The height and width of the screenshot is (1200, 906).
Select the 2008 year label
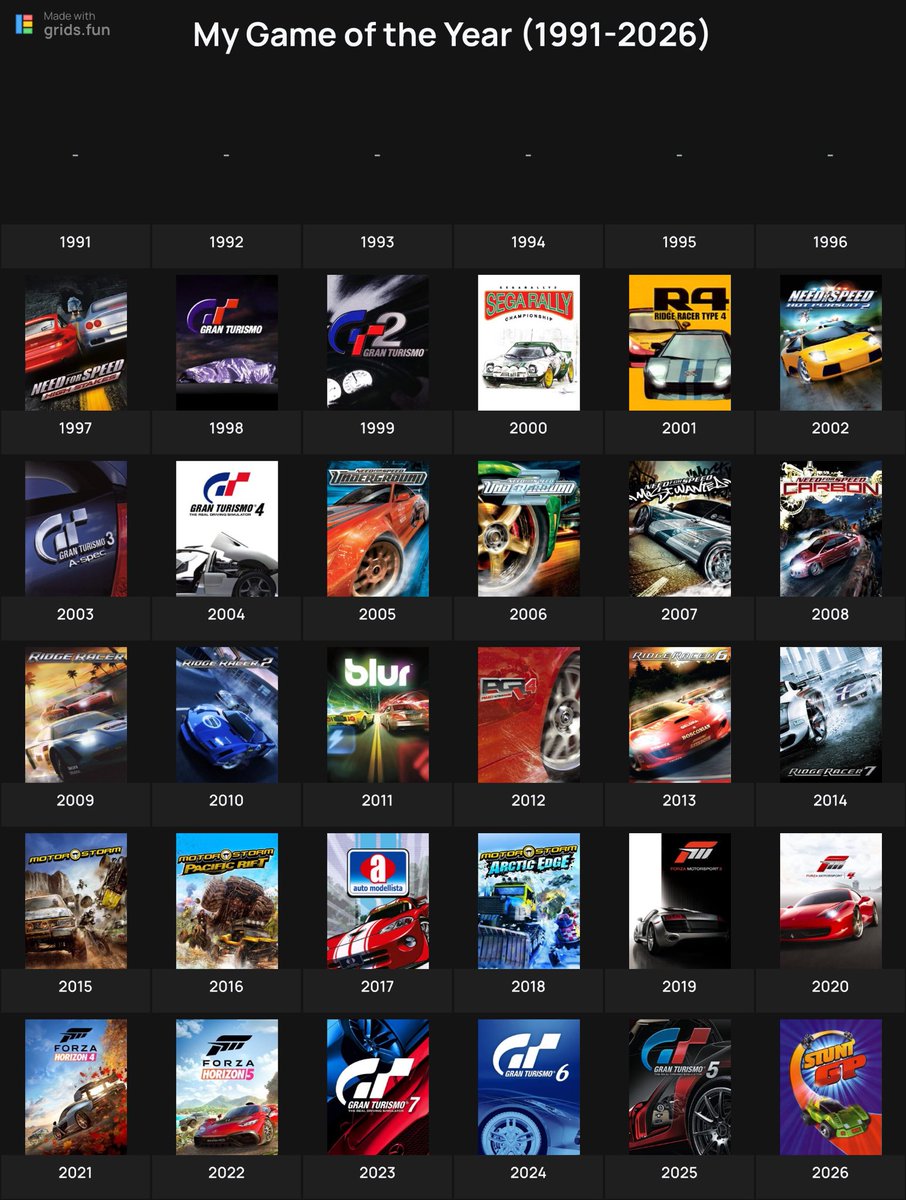point(831,614)
